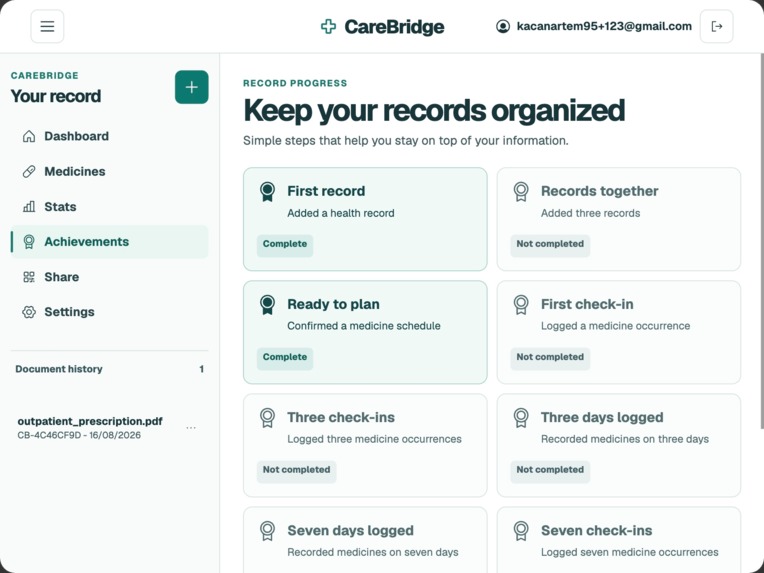Click "Logged seven medicine occurrences" text

630,553
